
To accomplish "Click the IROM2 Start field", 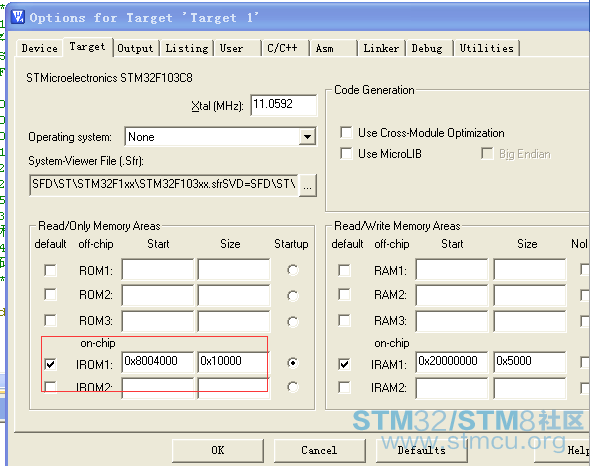I will [158, 388].
